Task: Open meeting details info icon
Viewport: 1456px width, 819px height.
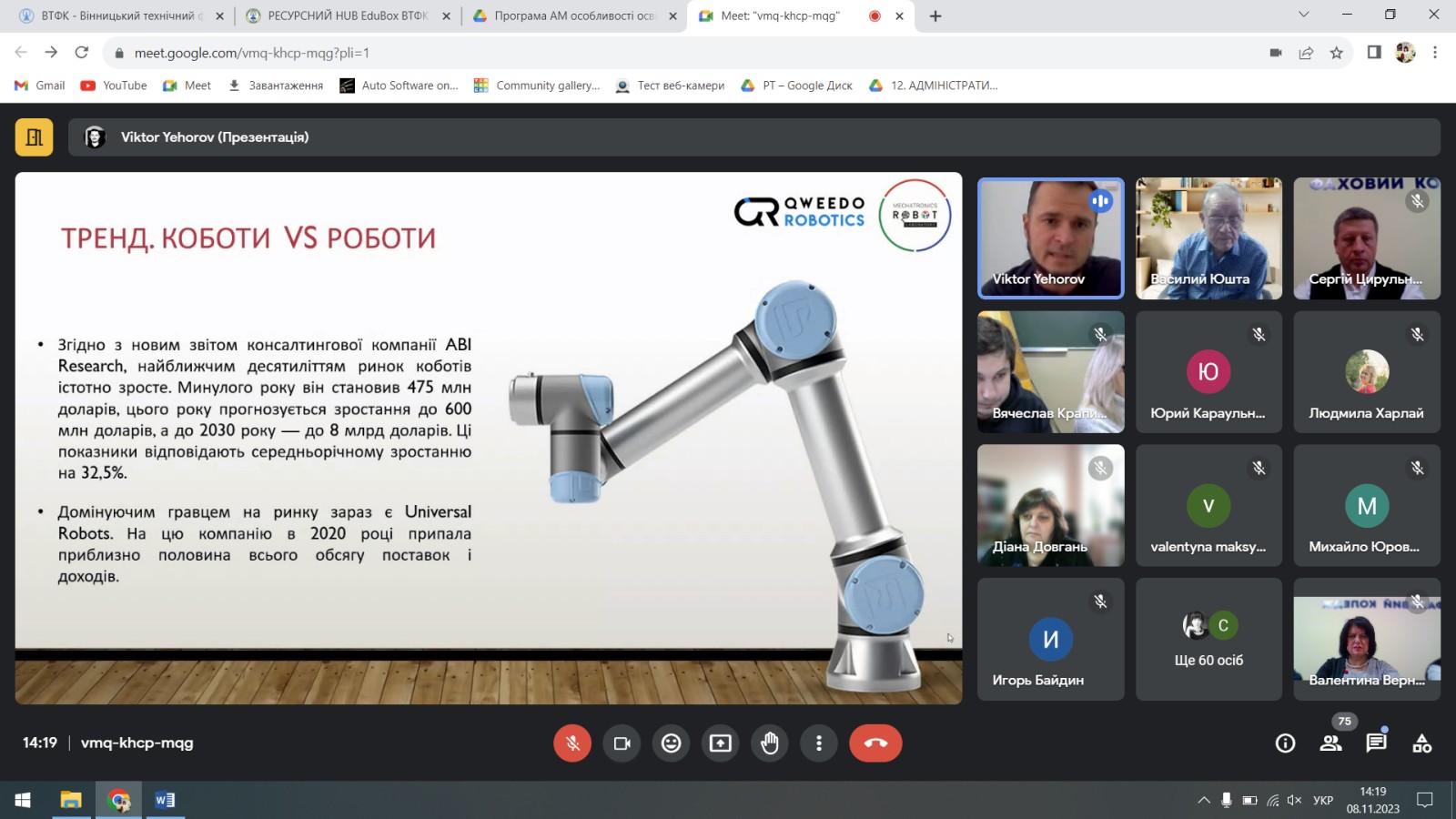Action: pos(1285,743)
